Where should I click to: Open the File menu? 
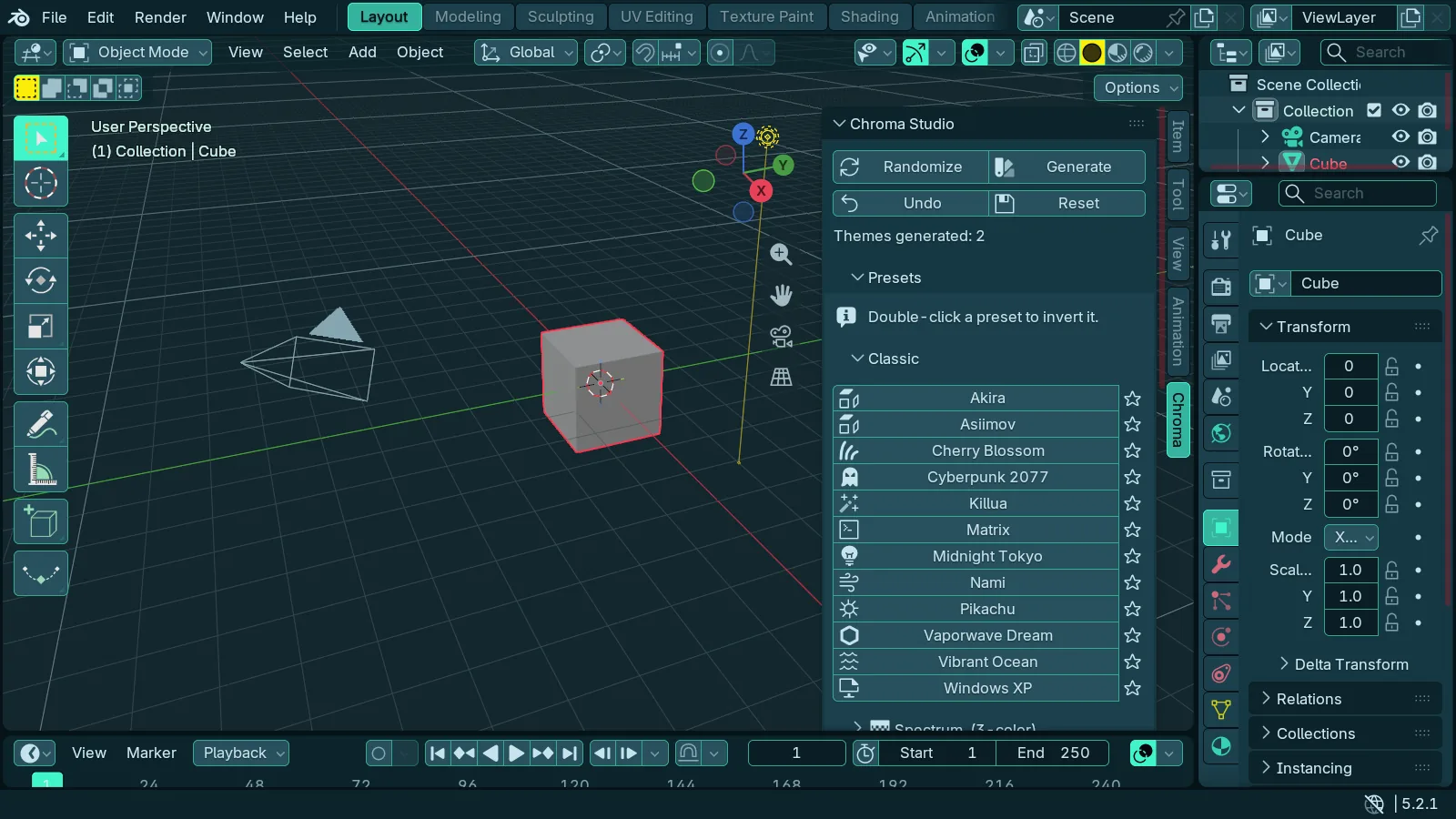[55, 17]
